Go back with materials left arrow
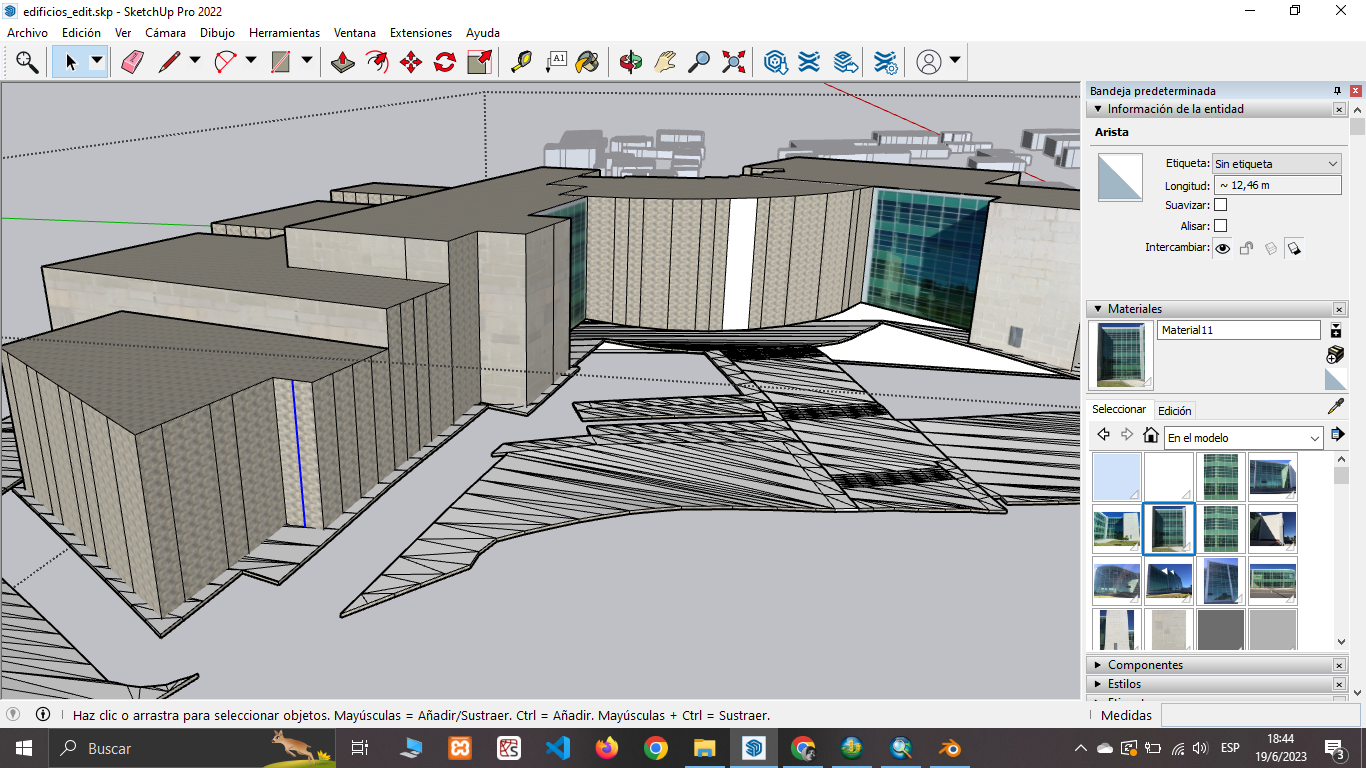 (1103, 435)
